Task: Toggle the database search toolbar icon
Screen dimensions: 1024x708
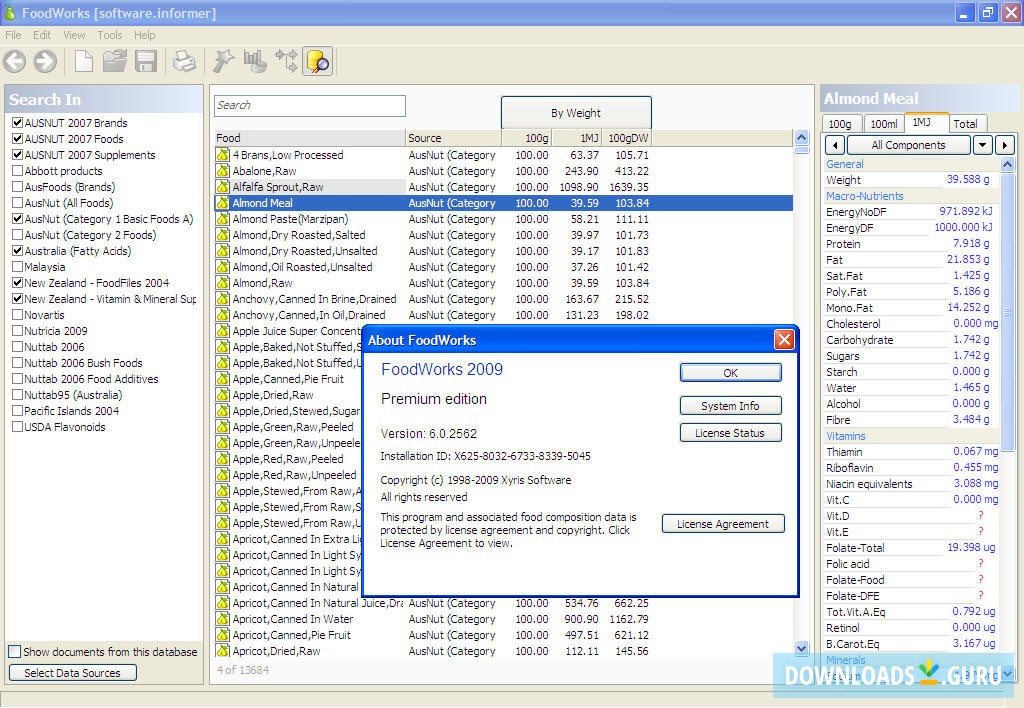Action: click(317, 62)
